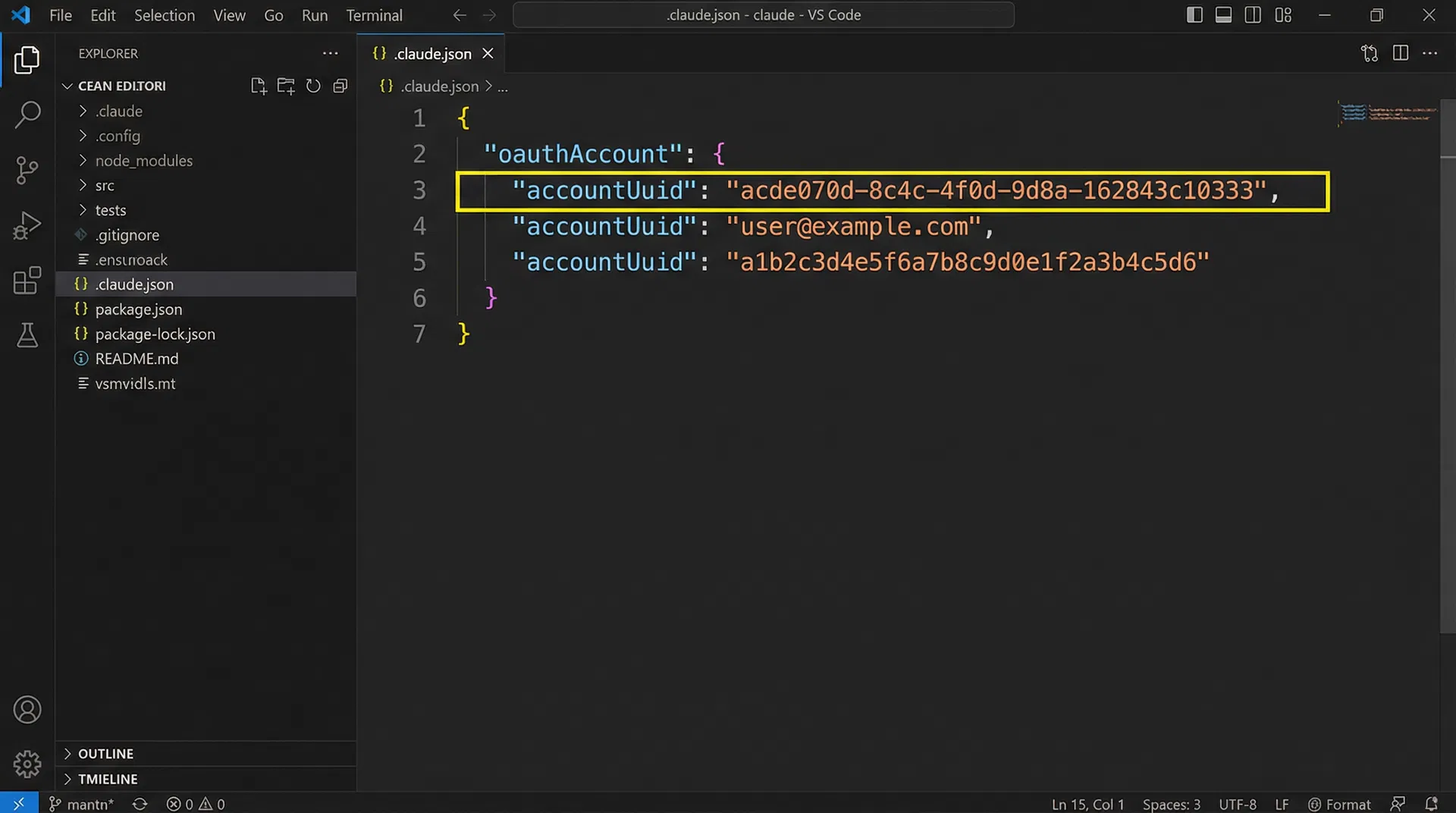Viewport: 1456px width, 813px height.
Task: Customize layout icon in title bar
Action: click(x=1283, y=15)
